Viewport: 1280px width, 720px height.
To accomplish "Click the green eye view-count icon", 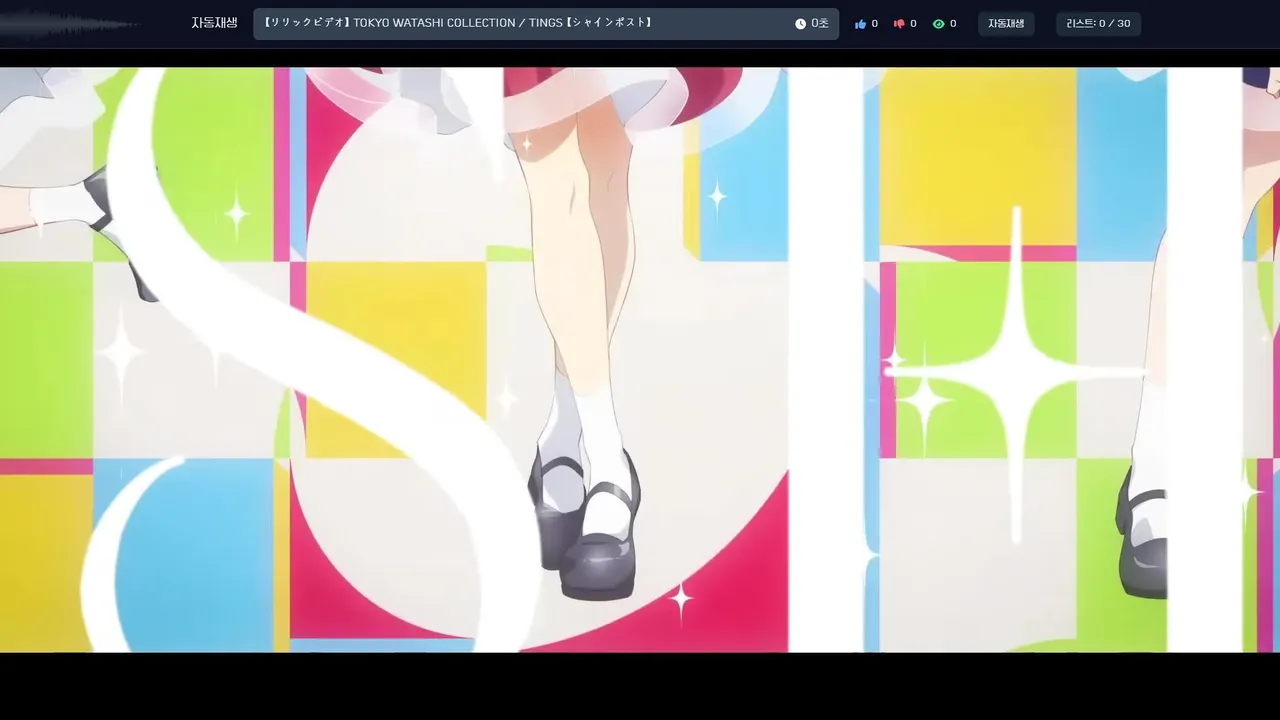I will tap(938, 24).
